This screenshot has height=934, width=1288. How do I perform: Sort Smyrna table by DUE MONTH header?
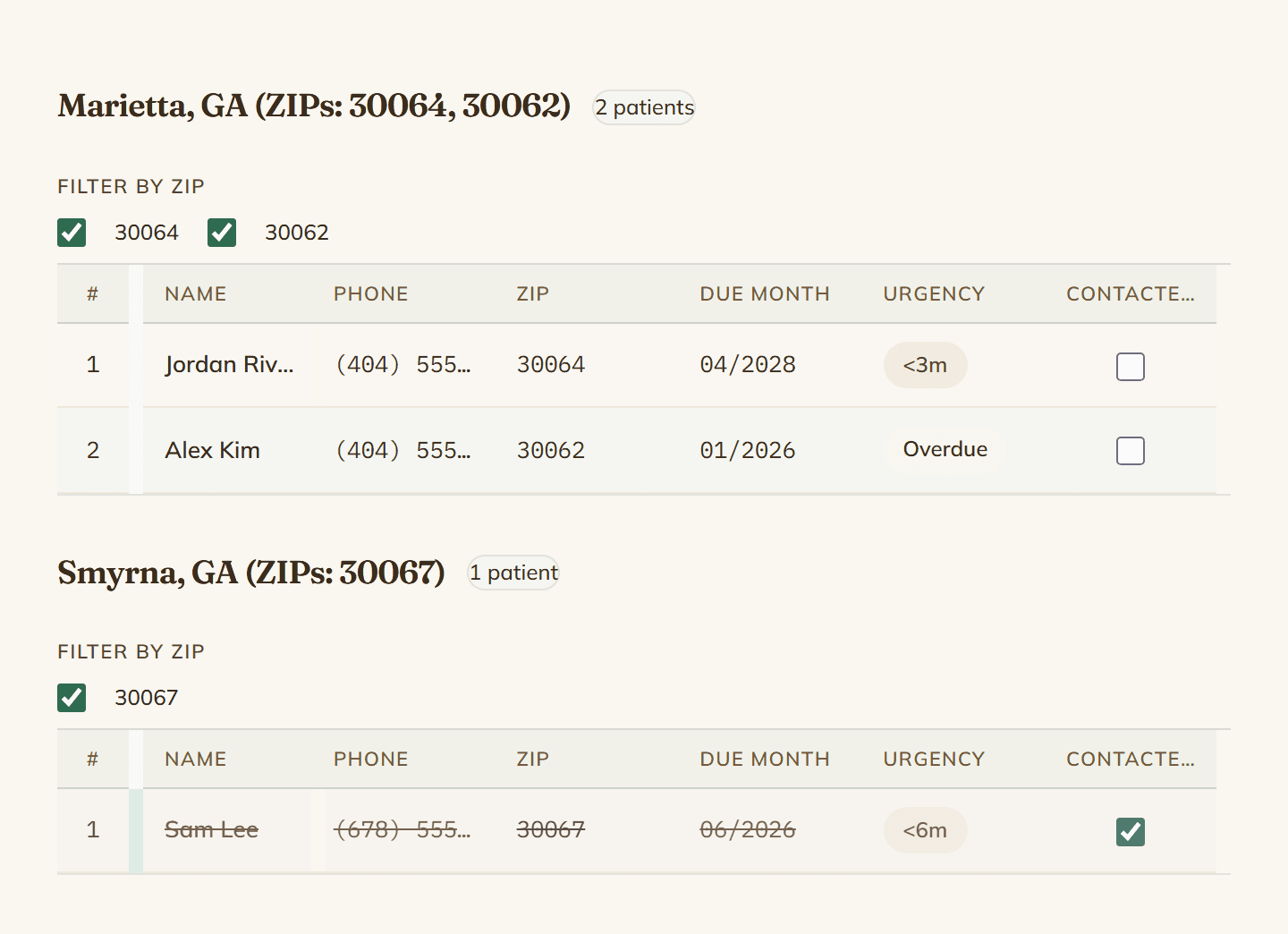(x=765, y=760)
